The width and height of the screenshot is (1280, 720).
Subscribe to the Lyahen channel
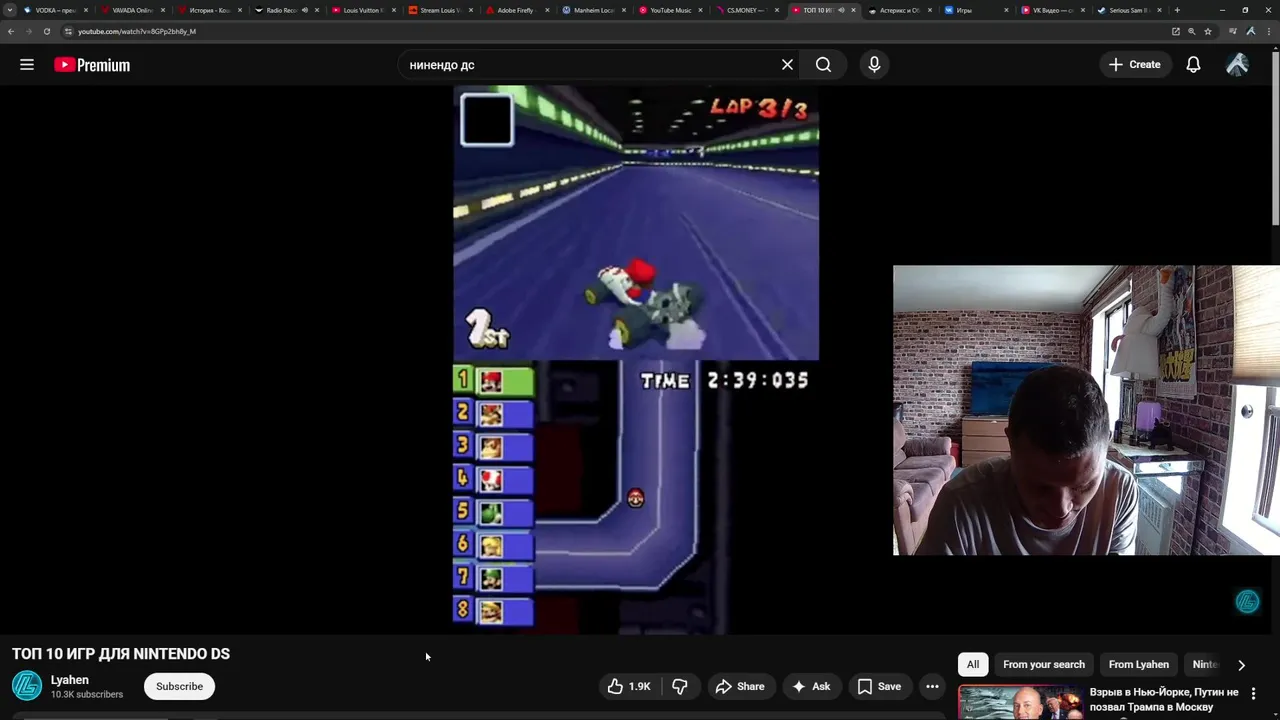click(x=179, y=687)
